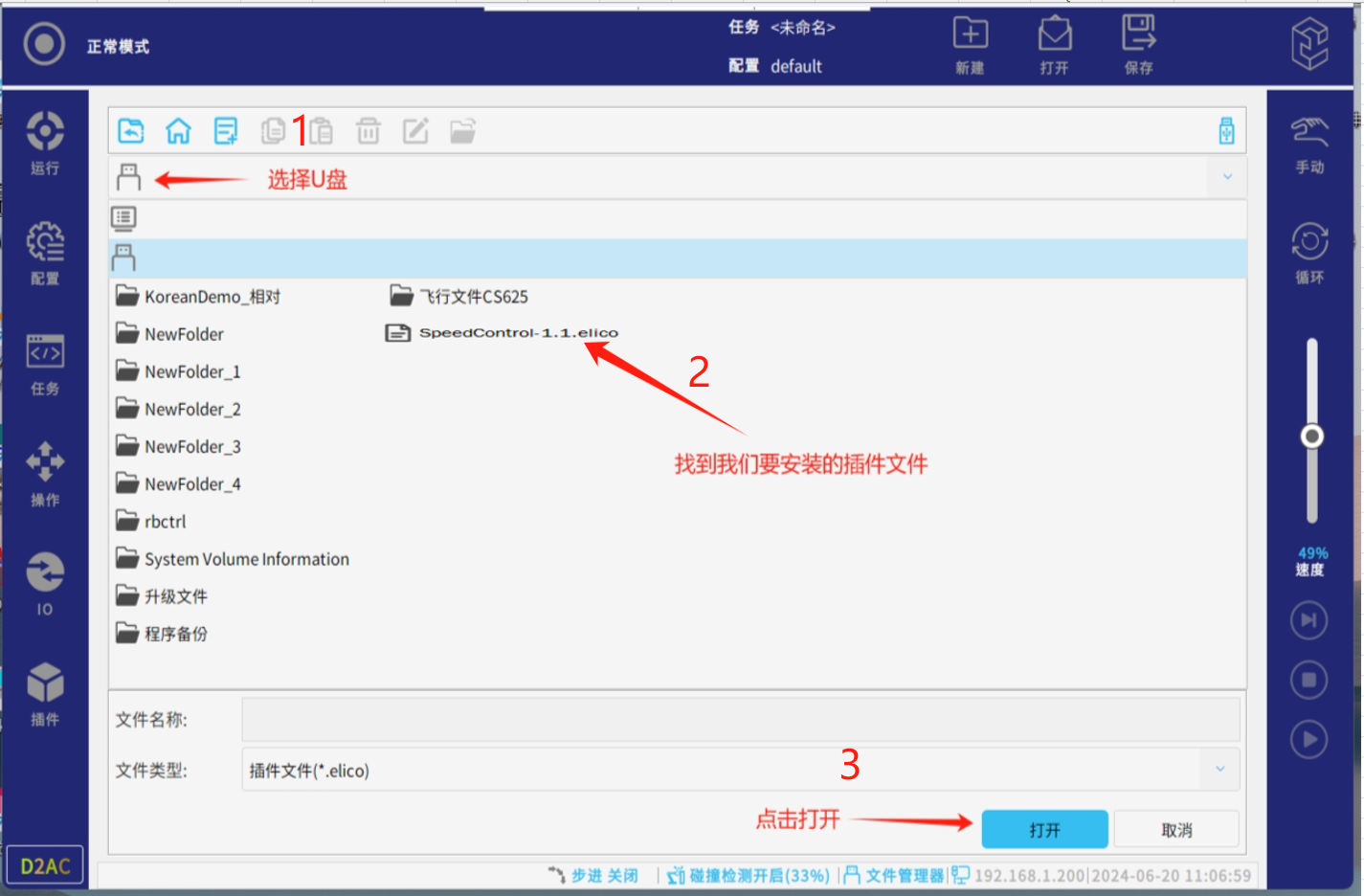Expand the drive location dropdown

1227,177
